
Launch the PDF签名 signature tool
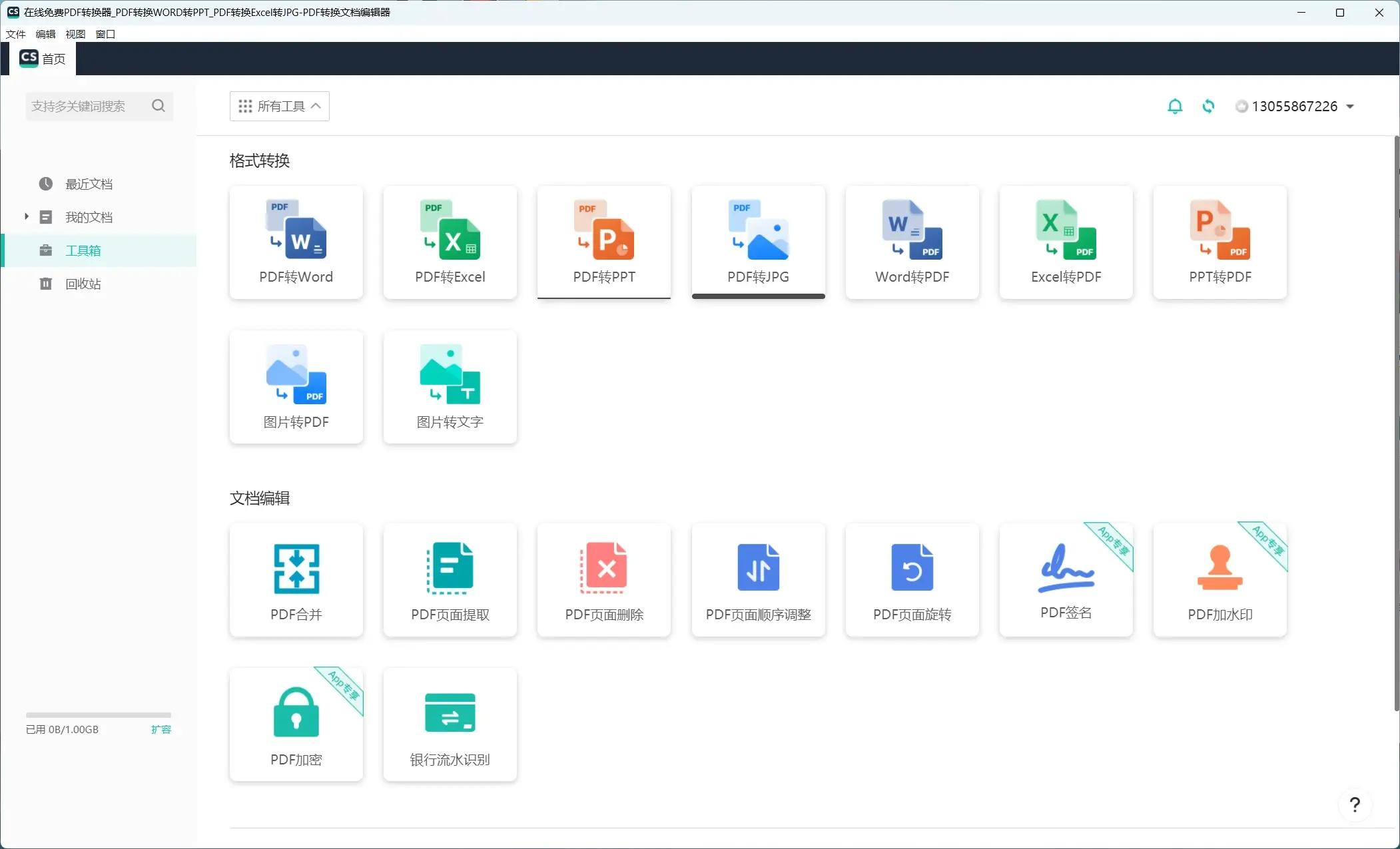1066,580
